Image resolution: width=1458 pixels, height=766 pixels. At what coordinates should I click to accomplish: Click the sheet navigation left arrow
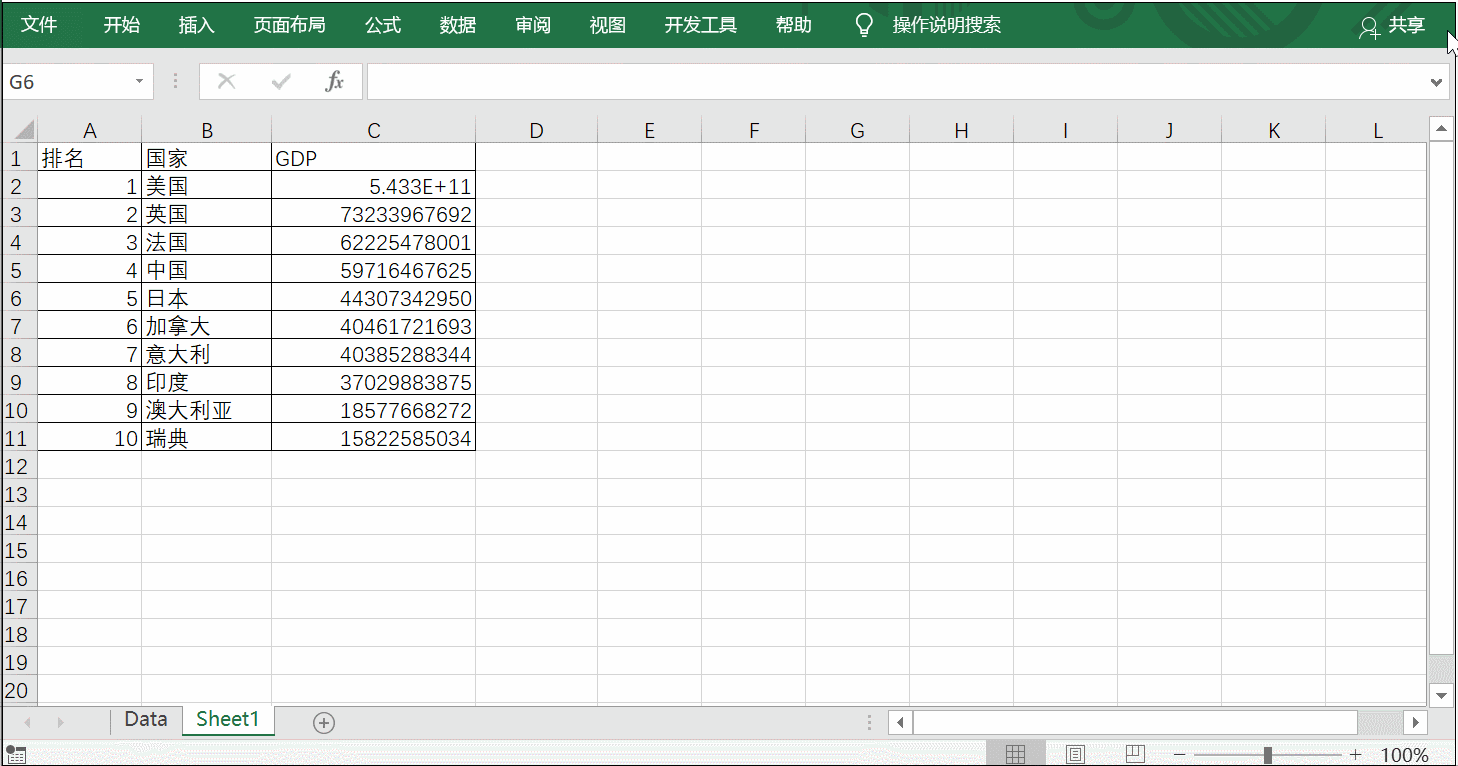pyautogui.click(x=27, y=721)
